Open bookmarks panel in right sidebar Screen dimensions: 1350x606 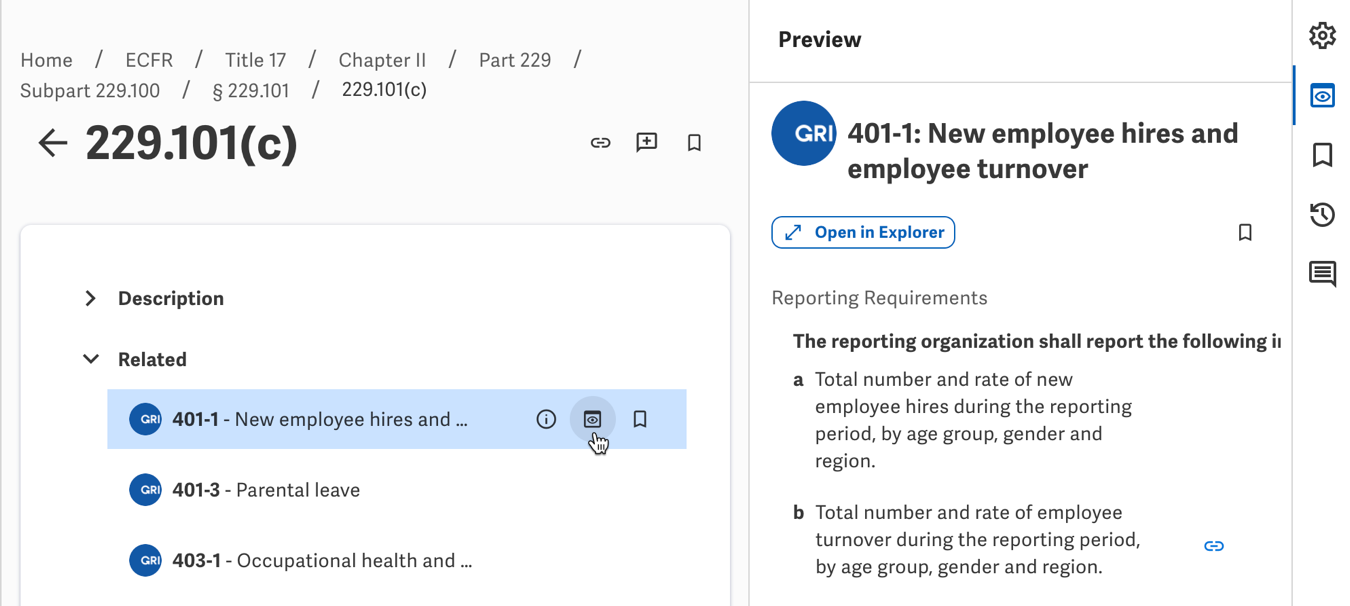[1322, 155]
